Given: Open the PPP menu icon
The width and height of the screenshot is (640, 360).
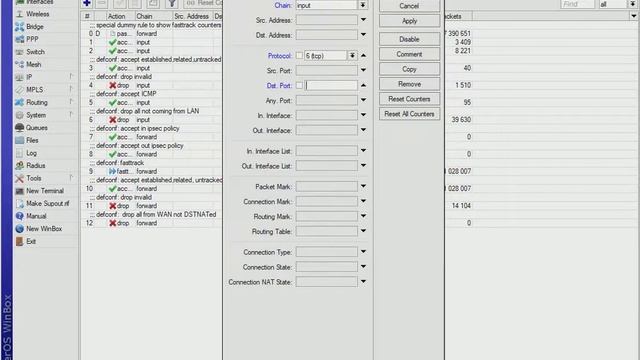Looking at the screenshot, I should 19,40.
